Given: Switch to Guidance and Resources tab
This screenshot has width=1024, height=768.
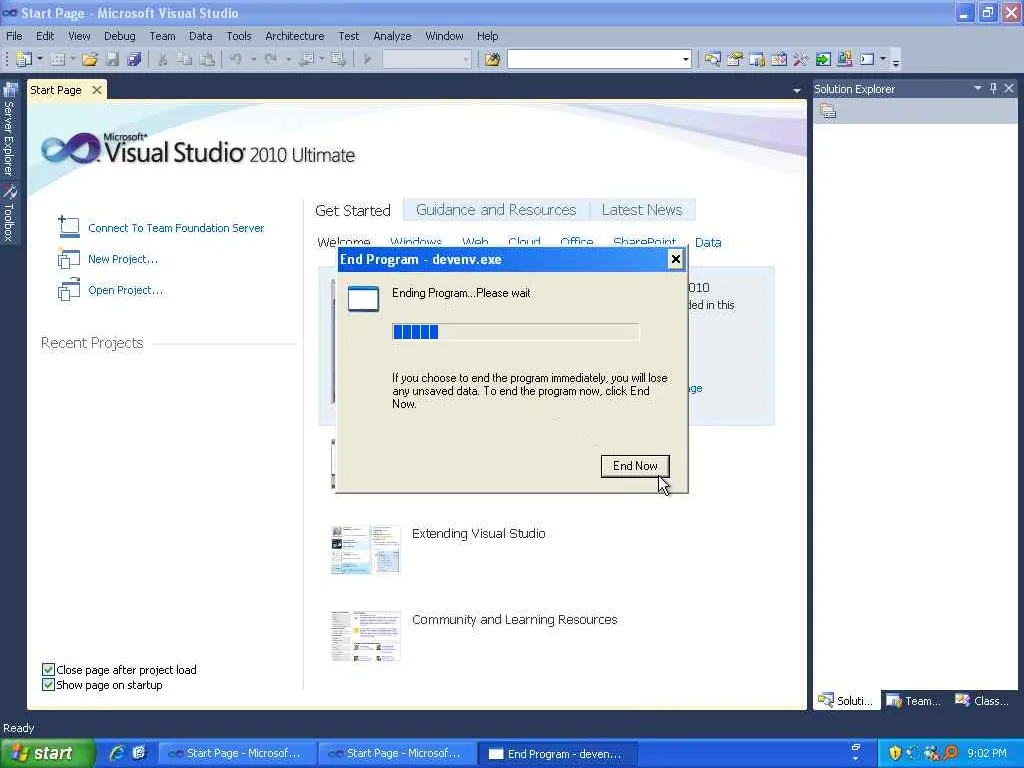Looking at the screenshot, I should click(x=496, y=210).
